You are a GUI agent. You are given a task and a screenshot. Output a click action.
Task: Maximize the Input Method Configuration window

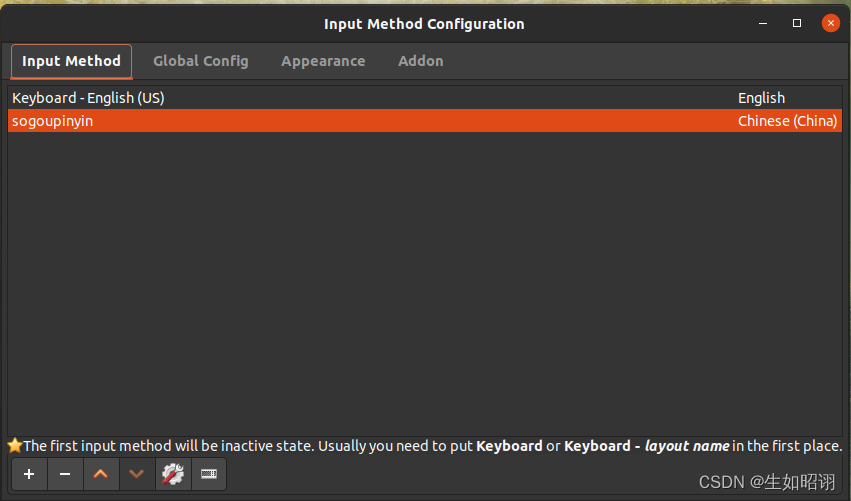tap(797, 23)
